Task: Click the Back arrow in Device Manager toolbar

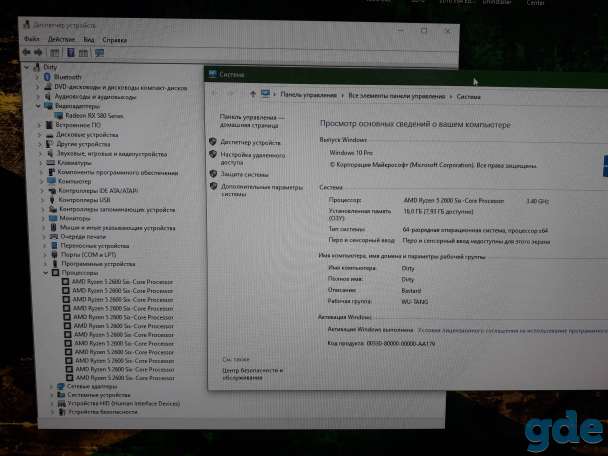Action: coord(27,52)
